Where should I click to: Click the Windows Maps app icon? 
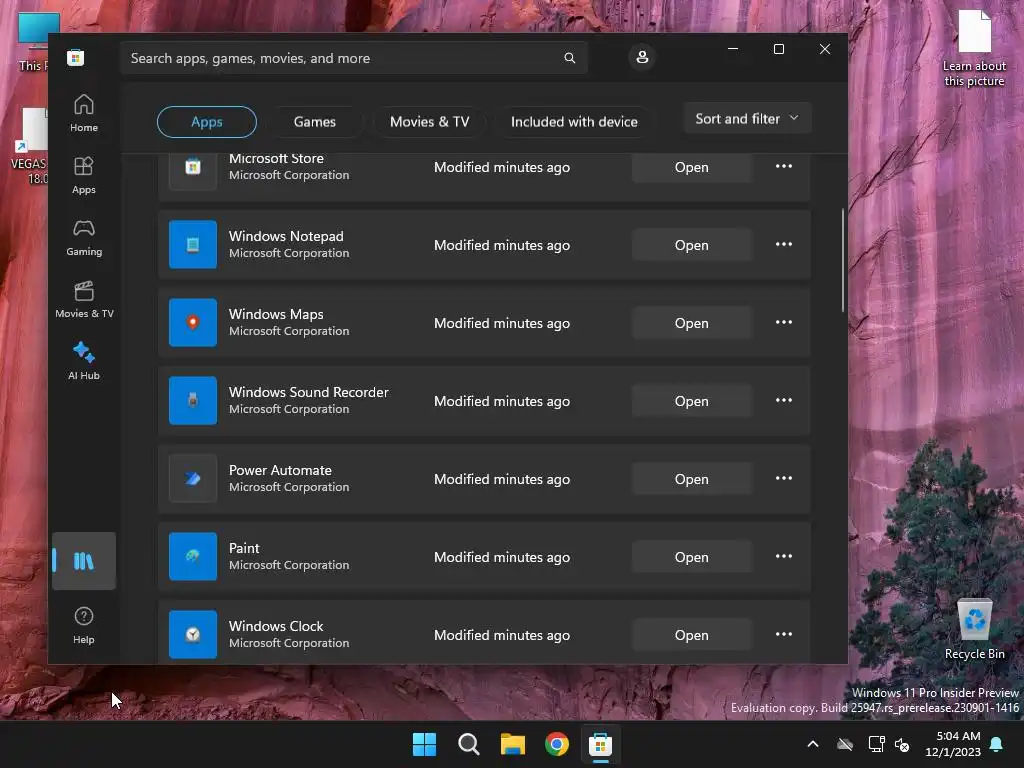coord(193,323)
